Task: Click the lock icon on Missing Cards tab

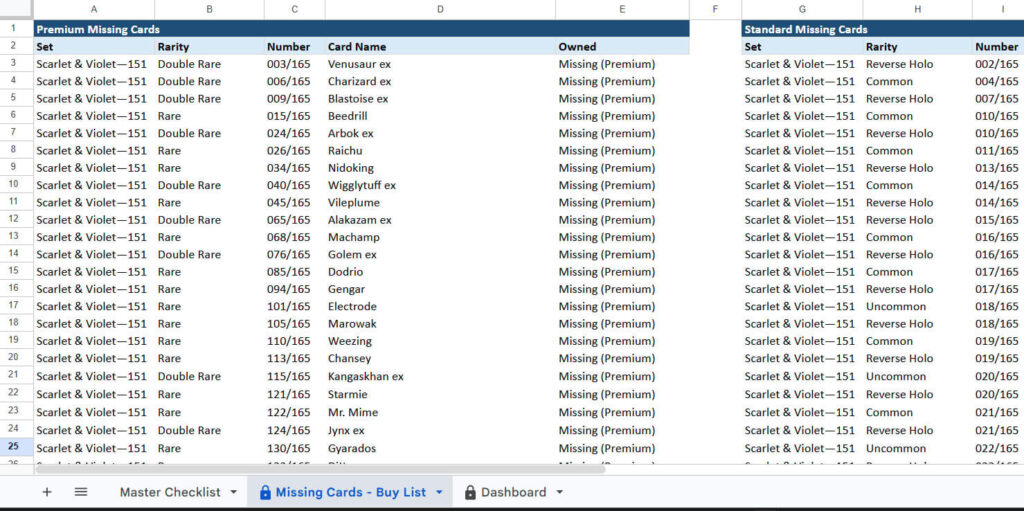Action: [x=265, y=492]
